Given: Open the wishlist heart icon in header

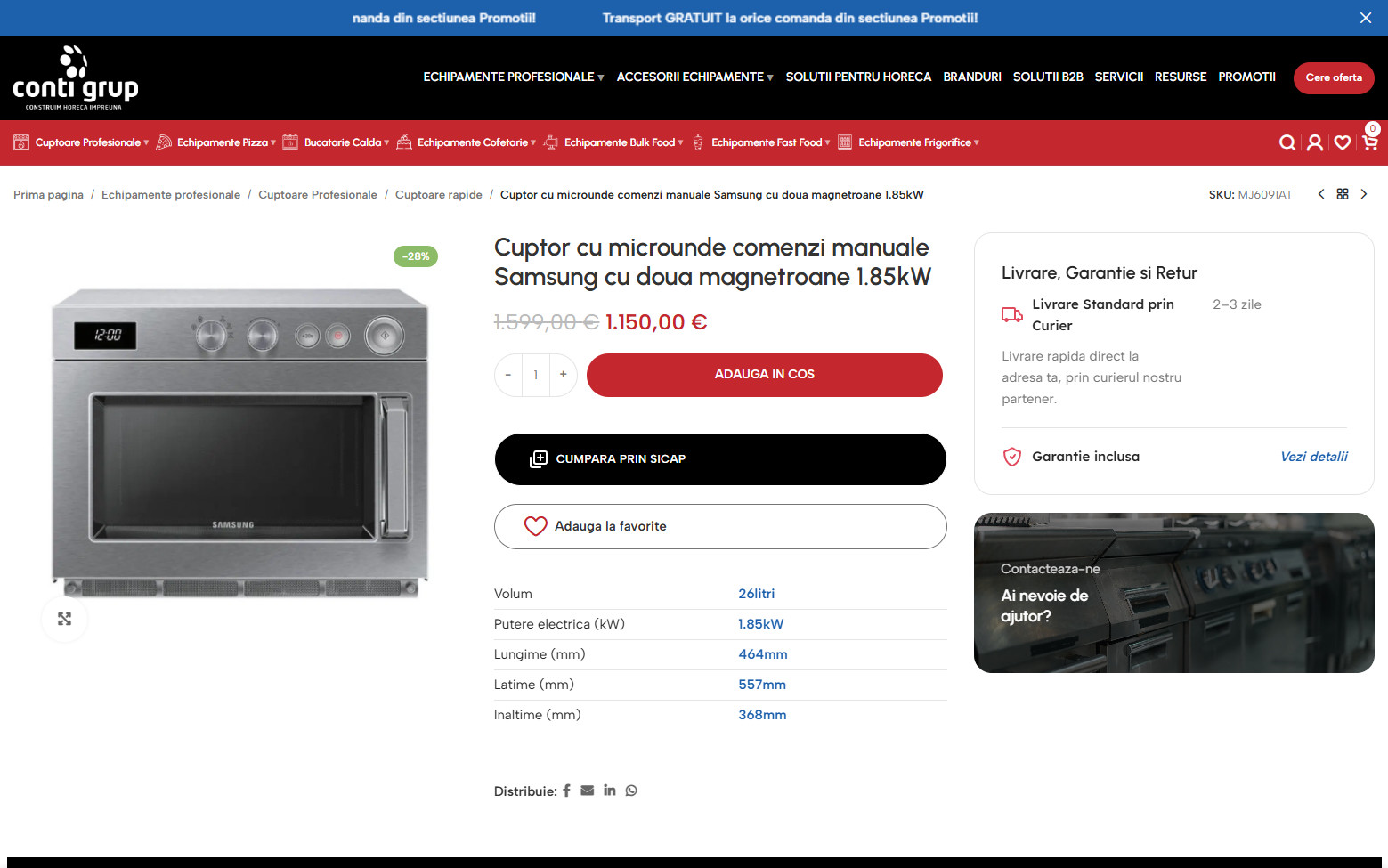Looking at the screenshot, I should pyautogui.click(x=1343, y=142).
